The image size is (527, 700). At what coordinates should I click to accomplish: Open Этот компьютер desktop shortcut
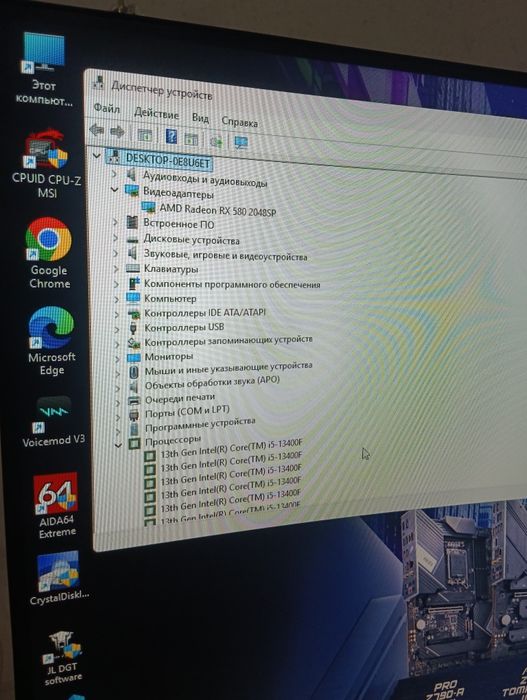pyautogui.click(x=43, y=69)
